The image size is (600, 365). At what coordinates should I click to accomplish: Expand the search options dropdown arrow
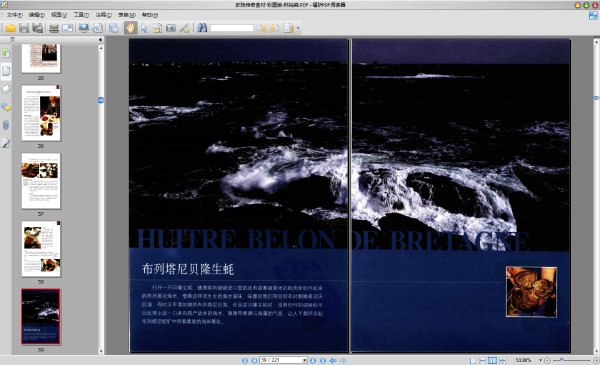coord(298,28)
